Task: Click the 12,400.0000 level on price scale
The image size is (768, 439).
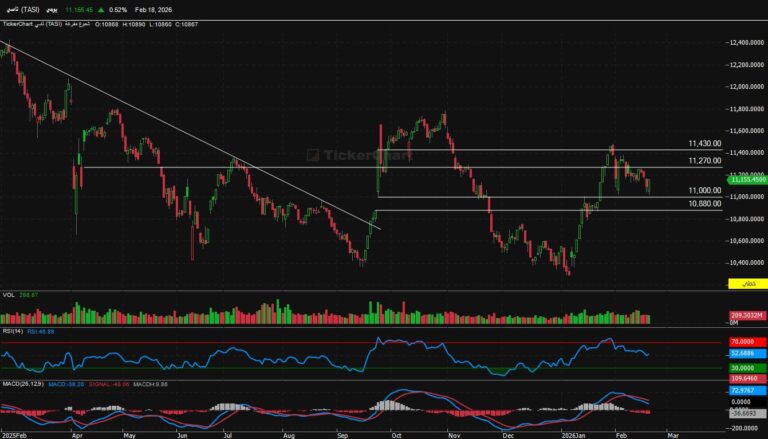Action: point(746,43)
